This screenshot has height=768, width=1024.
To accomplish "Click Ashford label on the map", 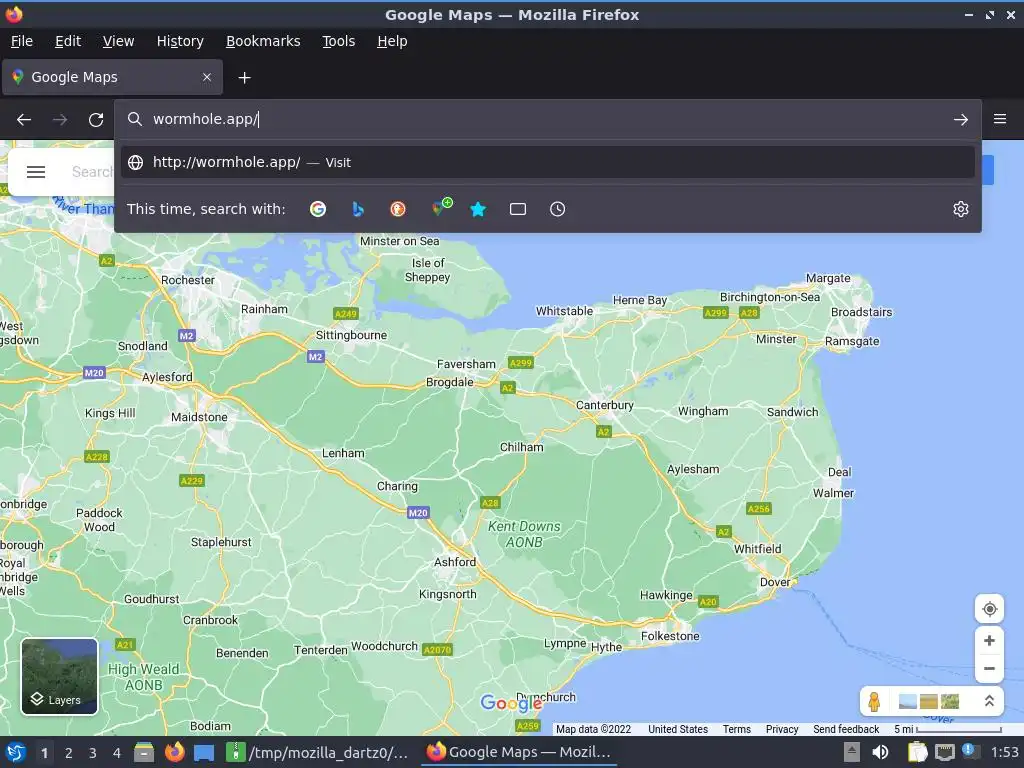I will tap(455, 562).
